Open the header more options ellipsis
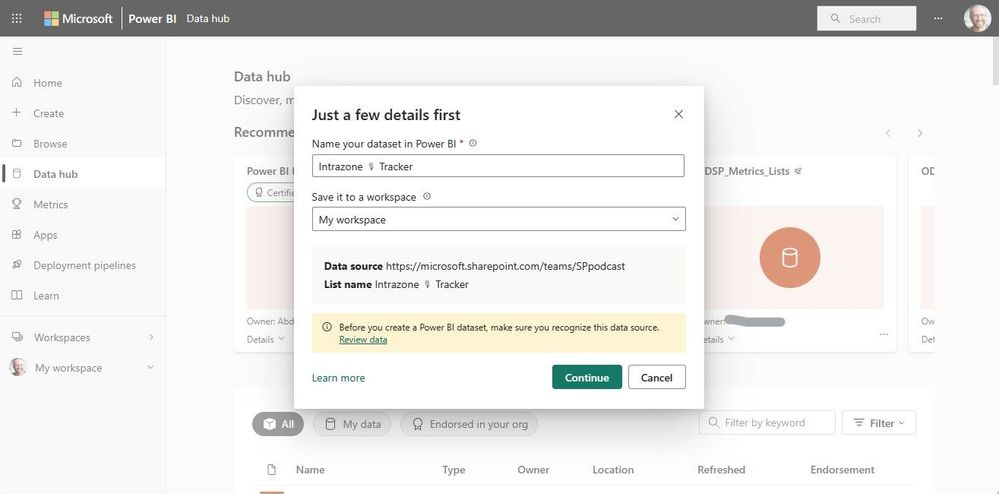Viewport: 999px width, 494px height. [938, 18]
